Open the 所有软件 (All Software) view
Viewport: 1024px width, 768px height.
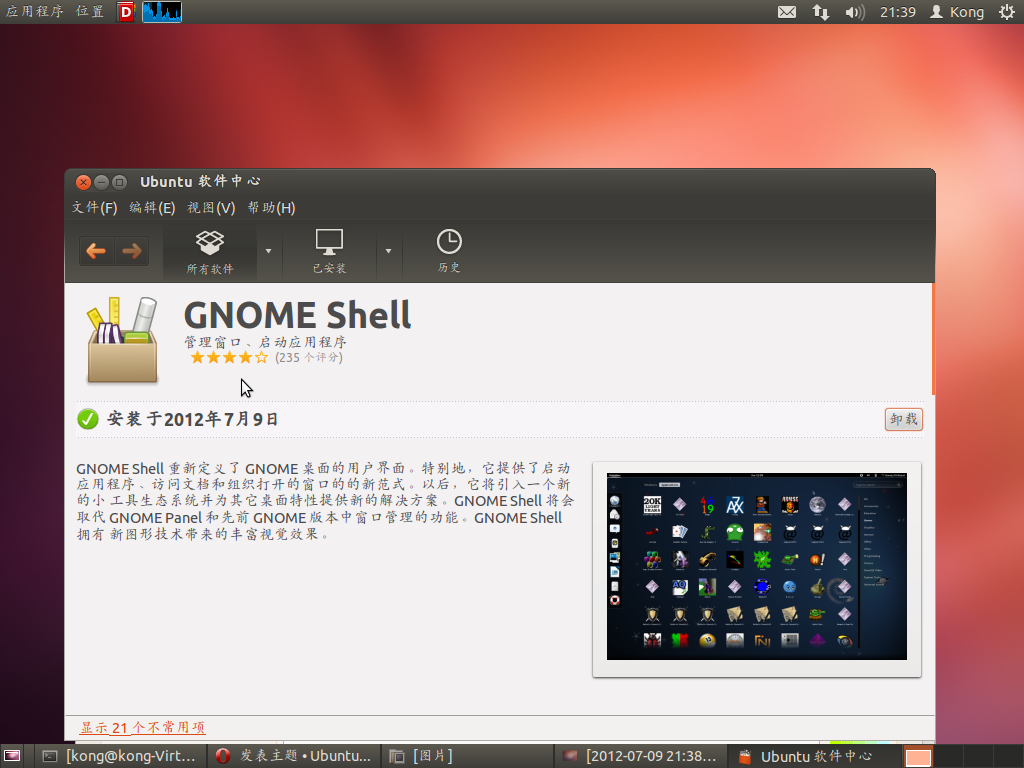point(210,251)
